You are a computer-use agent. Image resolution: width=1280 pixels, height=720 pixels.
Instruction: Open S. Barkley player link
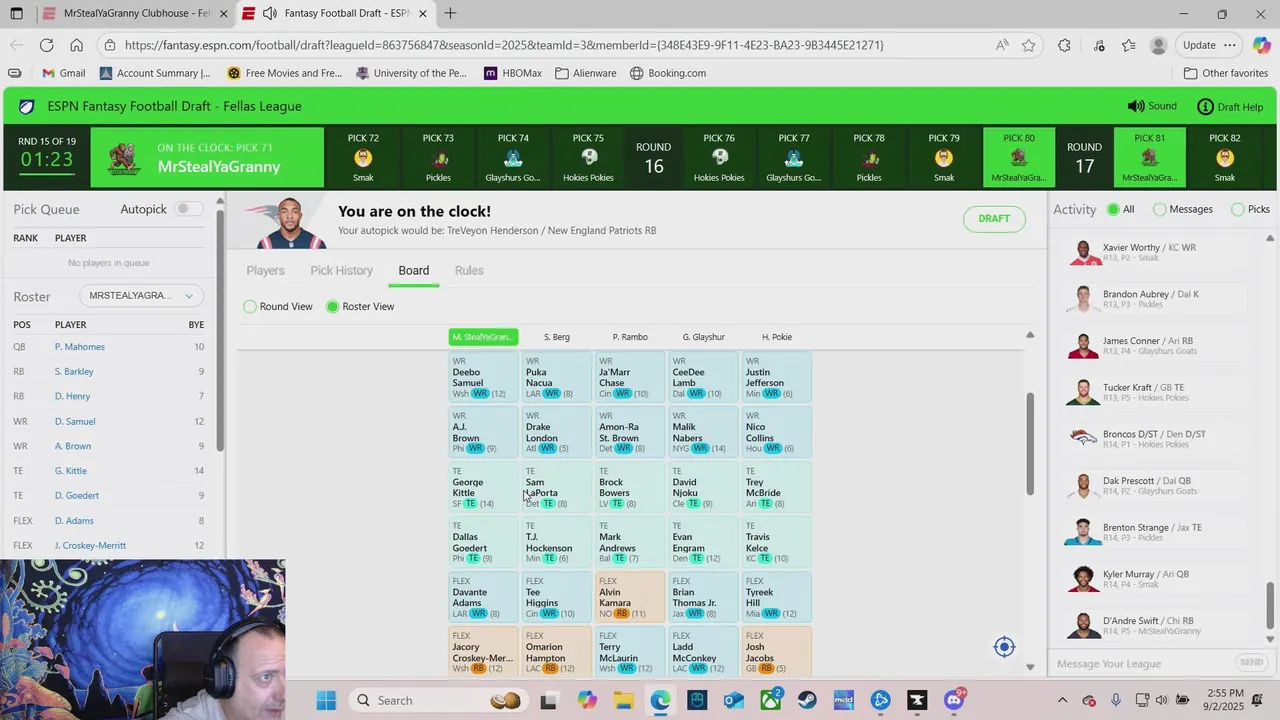tap(74, 372)
